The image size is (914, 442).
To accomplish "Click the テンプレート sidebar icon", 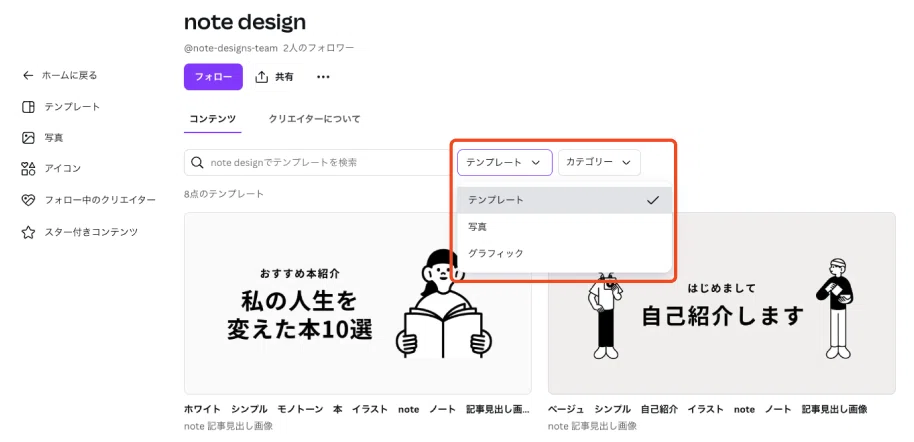I will [x=28, y=107].
